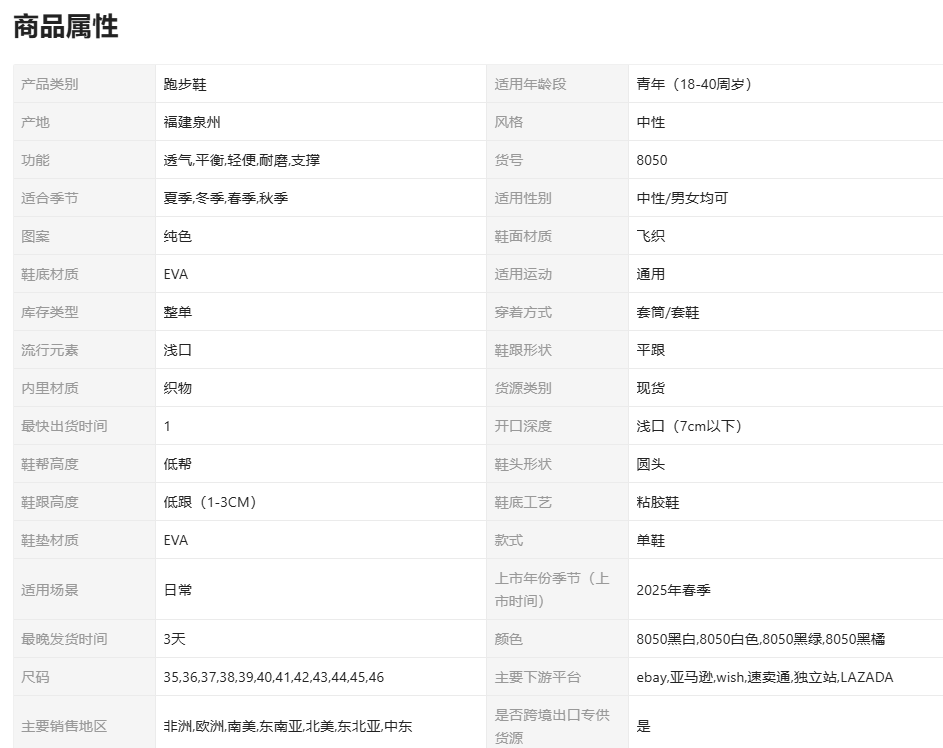Click the main sales regions 非洲,欧洲 value
Screen dimensions: 943x748
coord(288,727)
